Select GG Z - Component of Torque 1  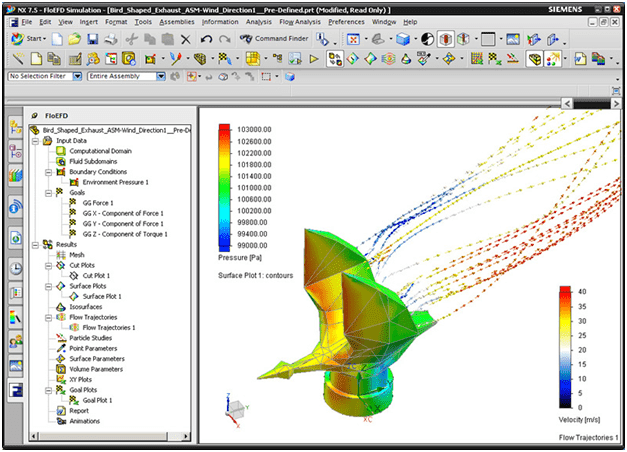coord(125,234)
